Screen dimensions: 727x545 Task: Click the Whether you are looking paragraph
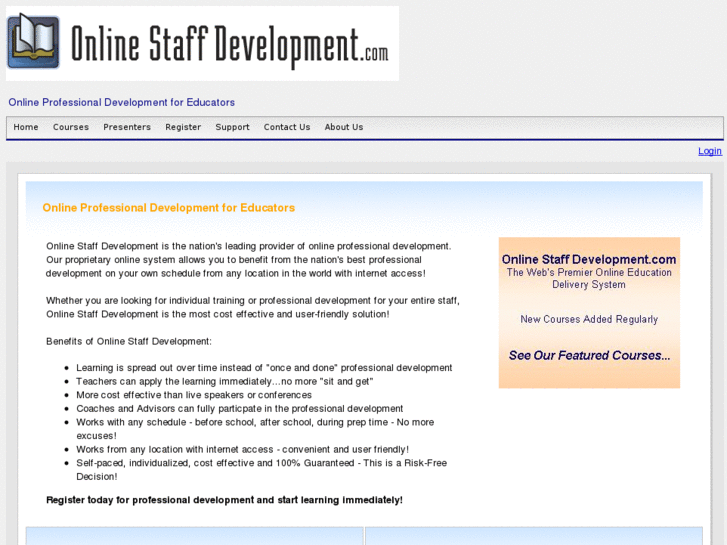pyautogui.click(x=253, y=308)
